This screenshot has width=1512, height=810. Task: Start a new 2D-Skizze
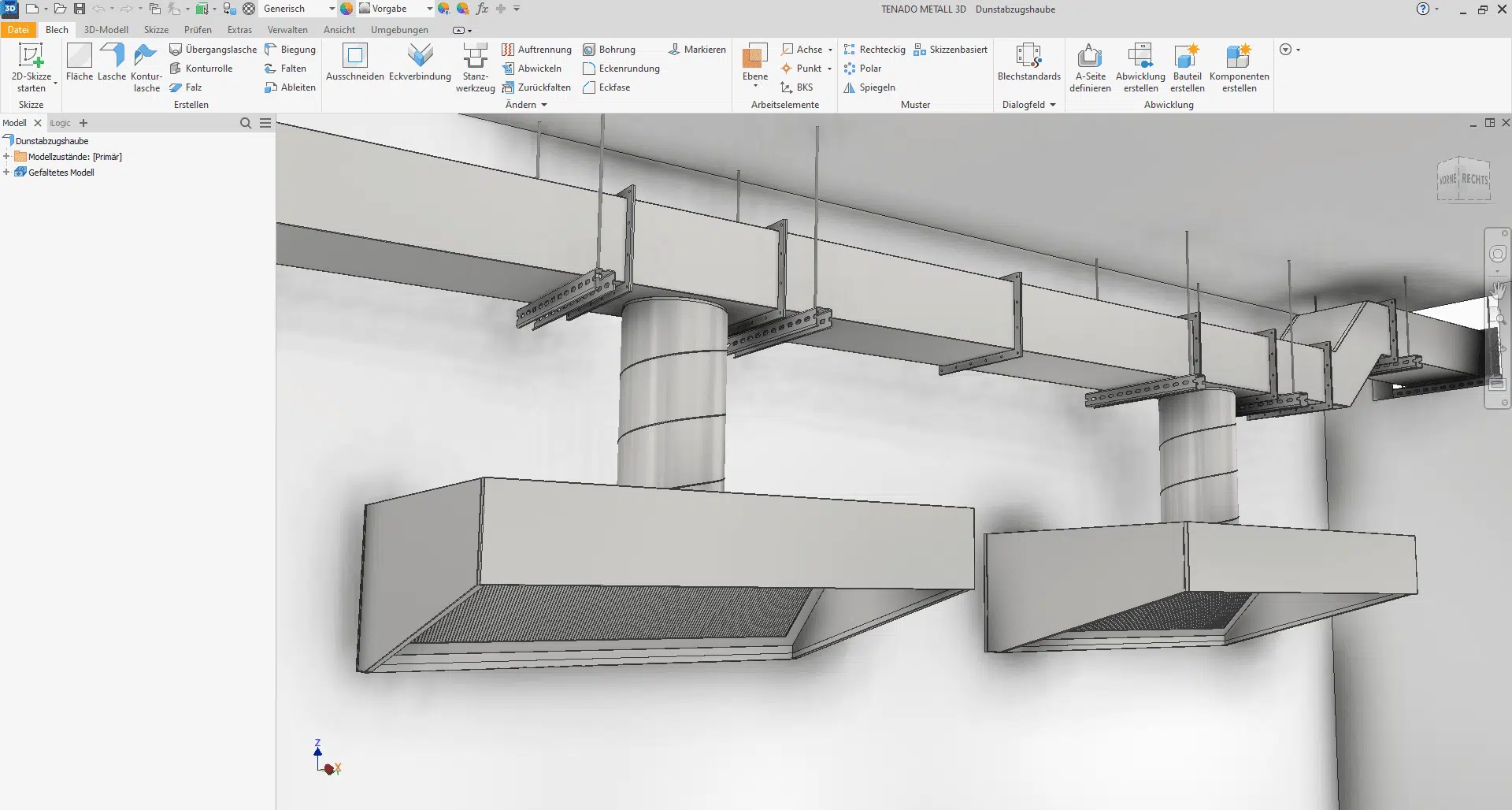point(31,66)
